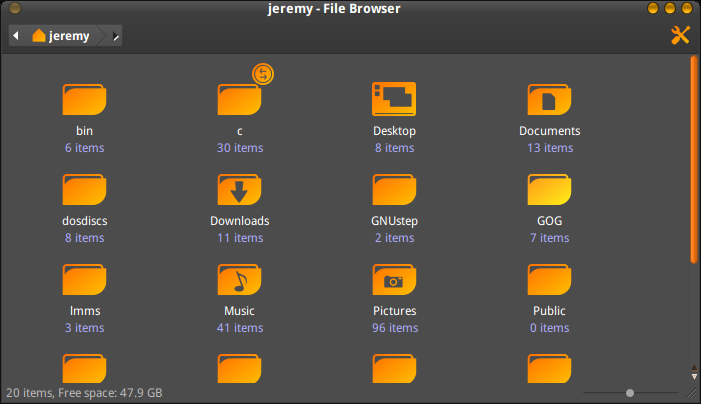Select the 'Downloads' folder name label
The image size is (701, 404).
tap(240, 221)
